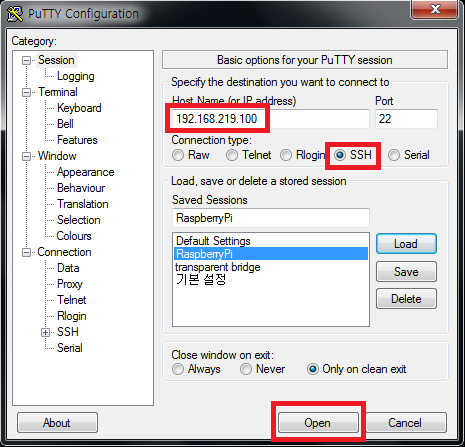The height and width of the screenshot is (447, 465).
Task: Open the Appearance category
Action: [85, 172]
